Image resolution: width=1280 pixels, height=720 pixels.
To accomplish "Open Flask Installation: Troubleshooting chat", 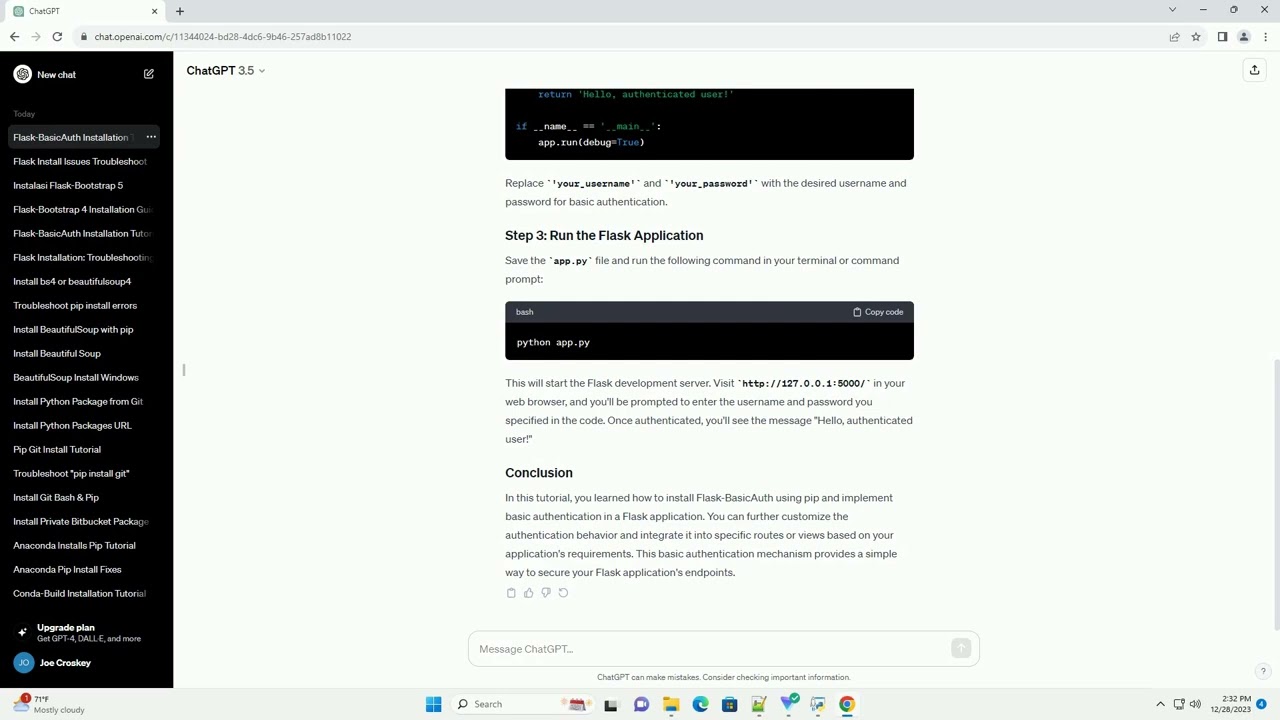I will tap(82, 257).
